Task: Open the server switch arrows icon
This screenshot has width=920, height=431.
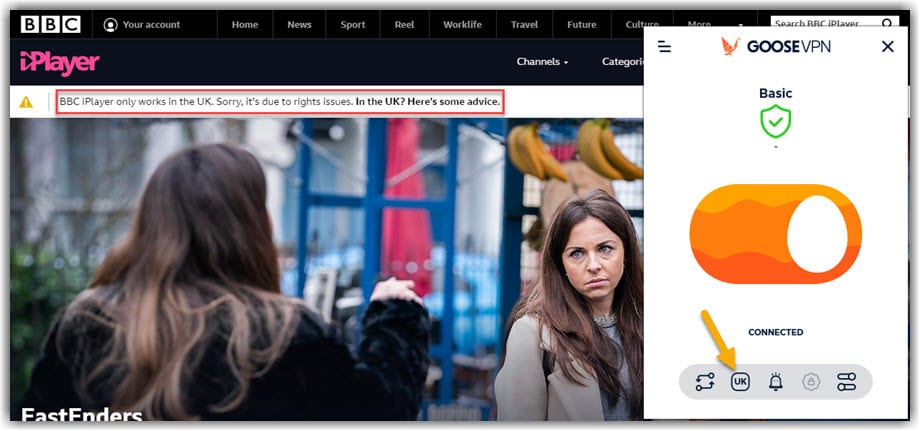Action: (x=705, y=382)
